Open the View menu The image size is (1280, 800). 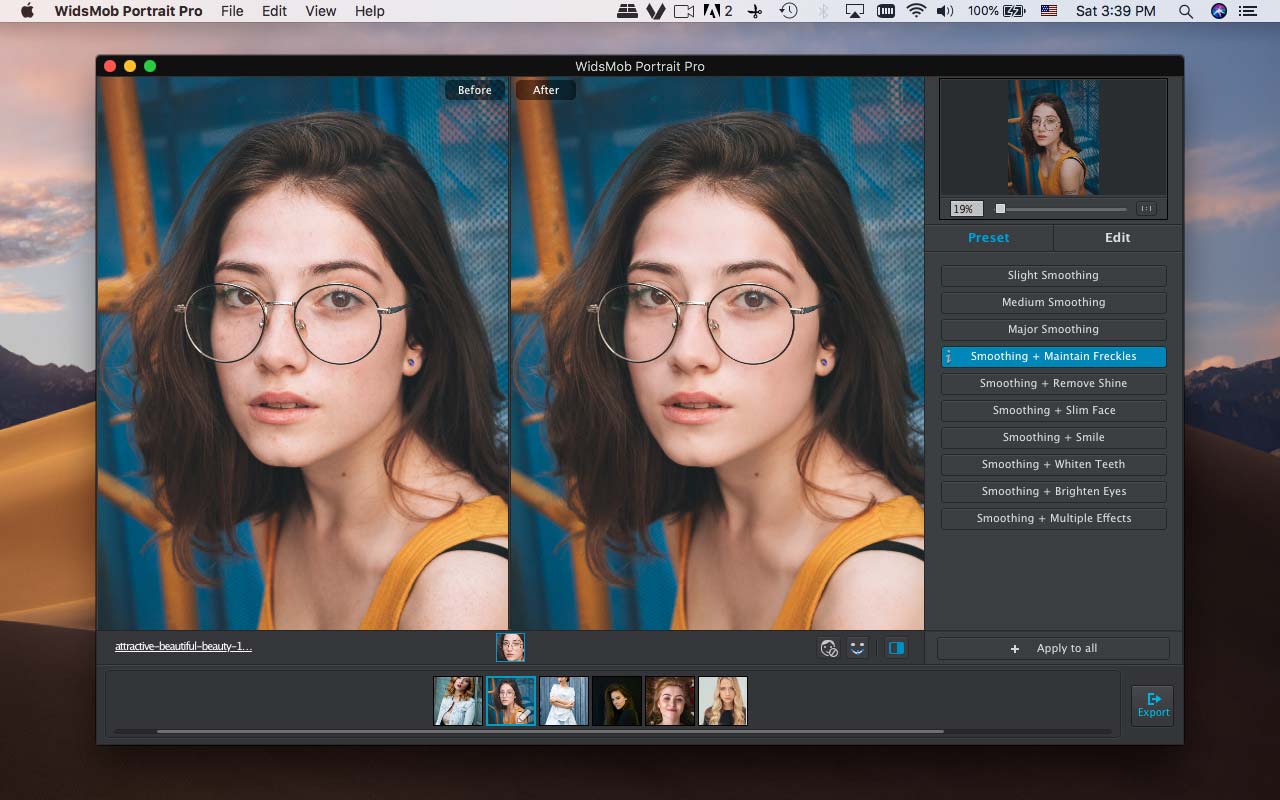[x=320, y=11]
